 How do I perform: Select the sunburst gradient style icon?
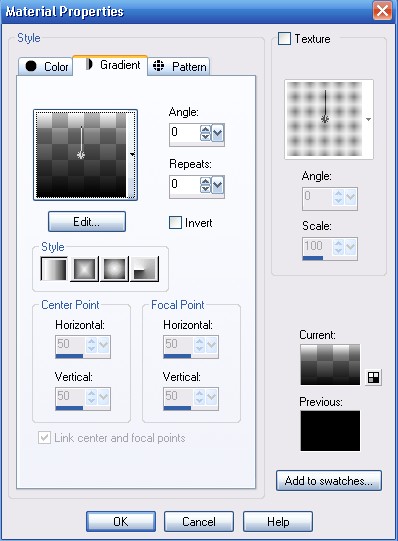[x=114, y=268]
